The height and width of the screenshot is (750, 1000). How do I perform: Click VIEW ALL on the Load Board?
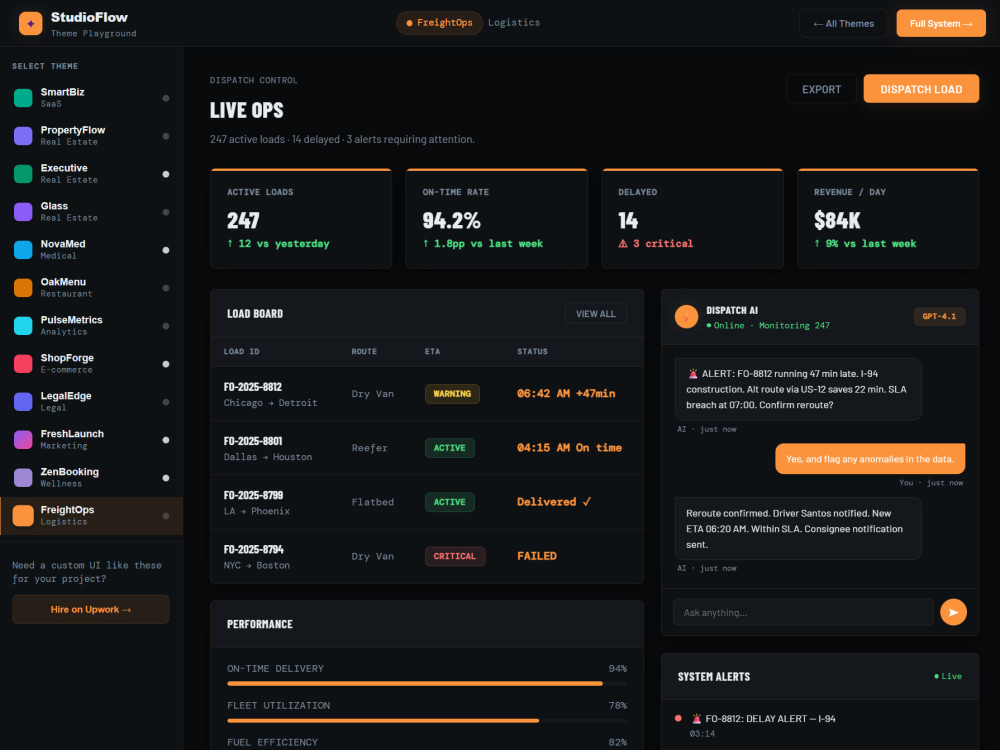(x=596, y=314)
